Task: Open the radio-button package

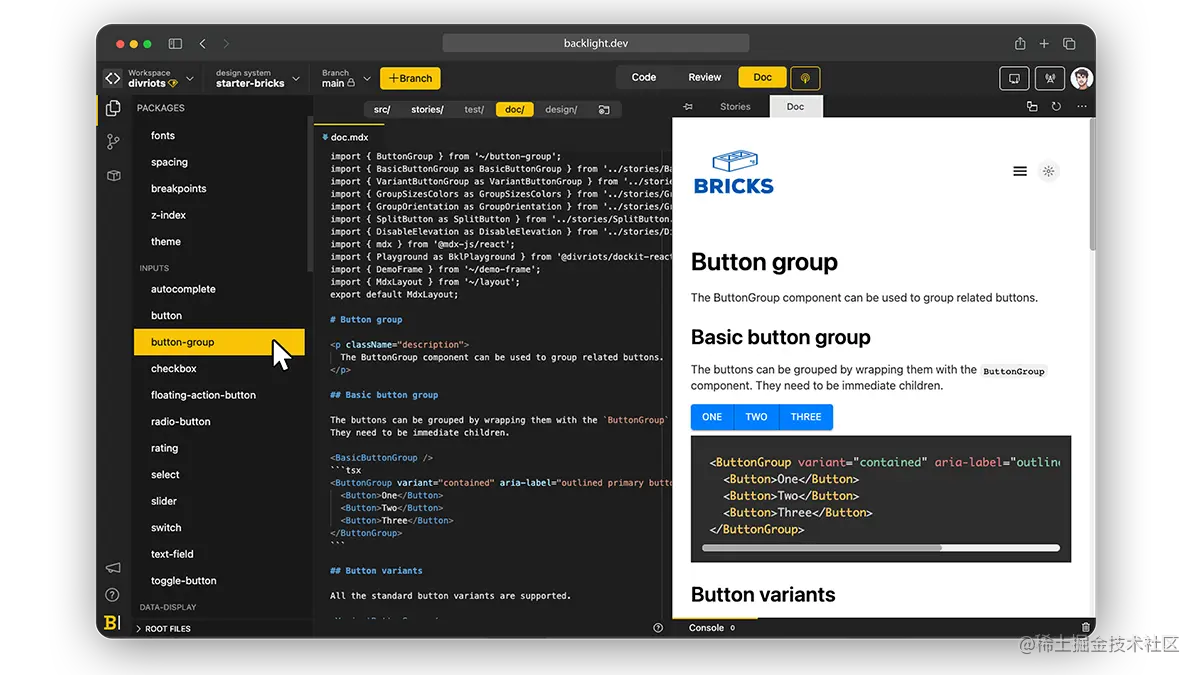Action: click(181, 422)
